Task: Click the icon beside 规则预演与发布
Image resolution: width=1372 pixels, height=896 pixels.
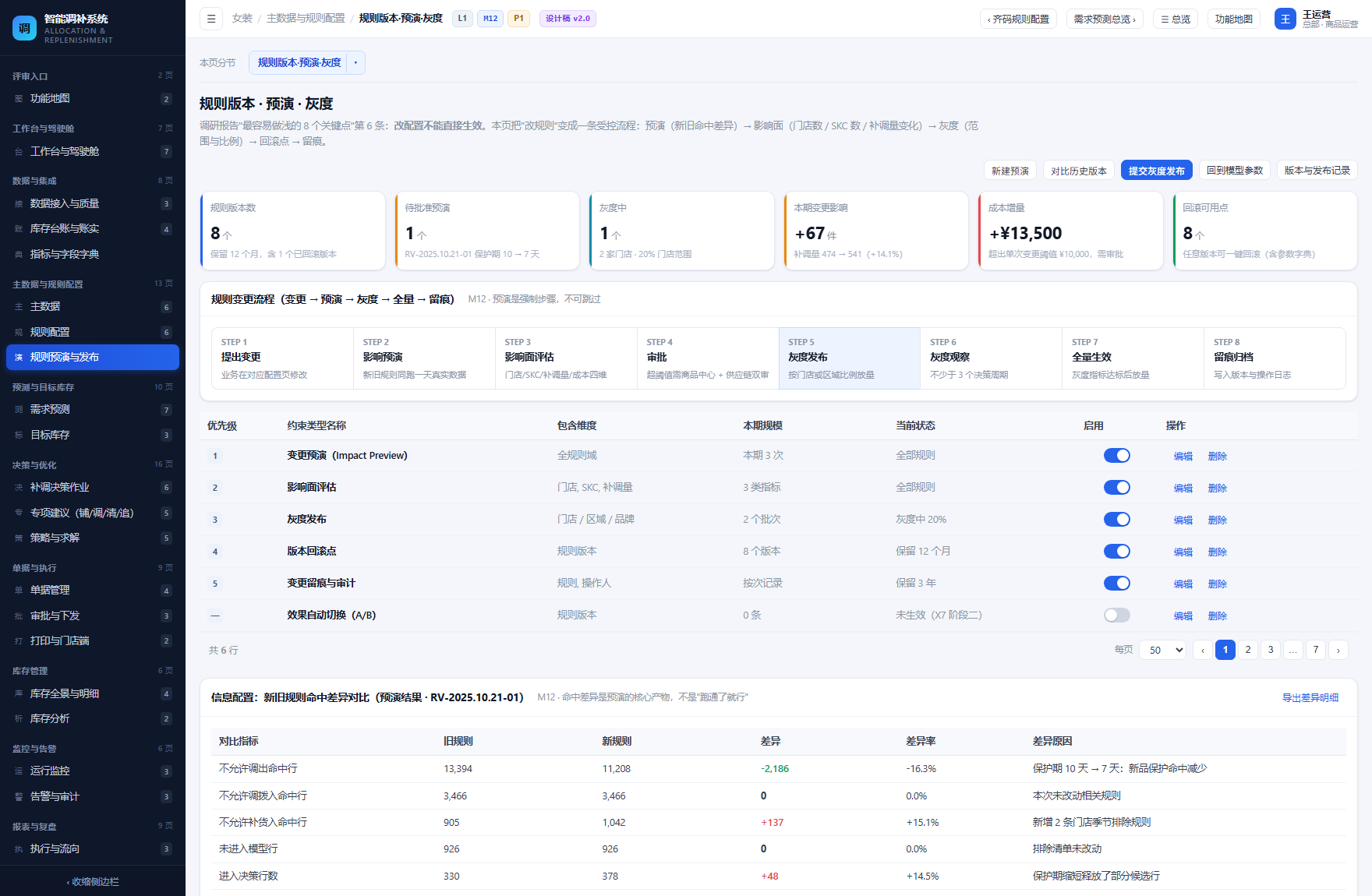Action: 19,358
